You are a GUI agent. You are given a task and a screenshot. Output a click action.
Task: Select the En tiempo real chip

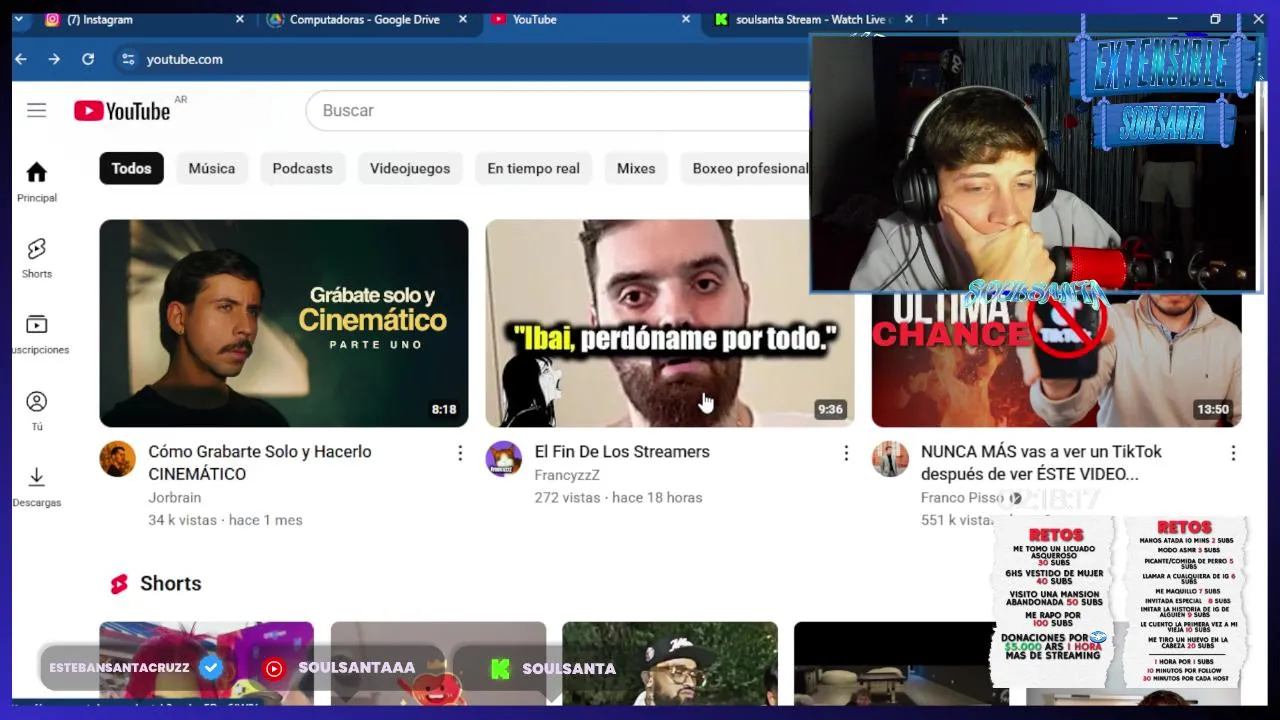533,168
